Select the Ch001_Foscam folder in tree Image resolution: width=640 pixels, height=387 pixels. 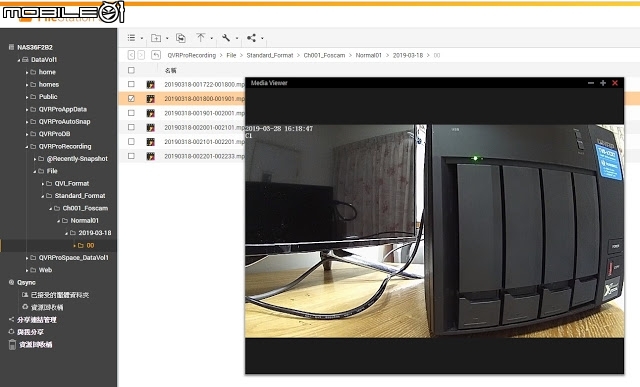coord(85,208)
